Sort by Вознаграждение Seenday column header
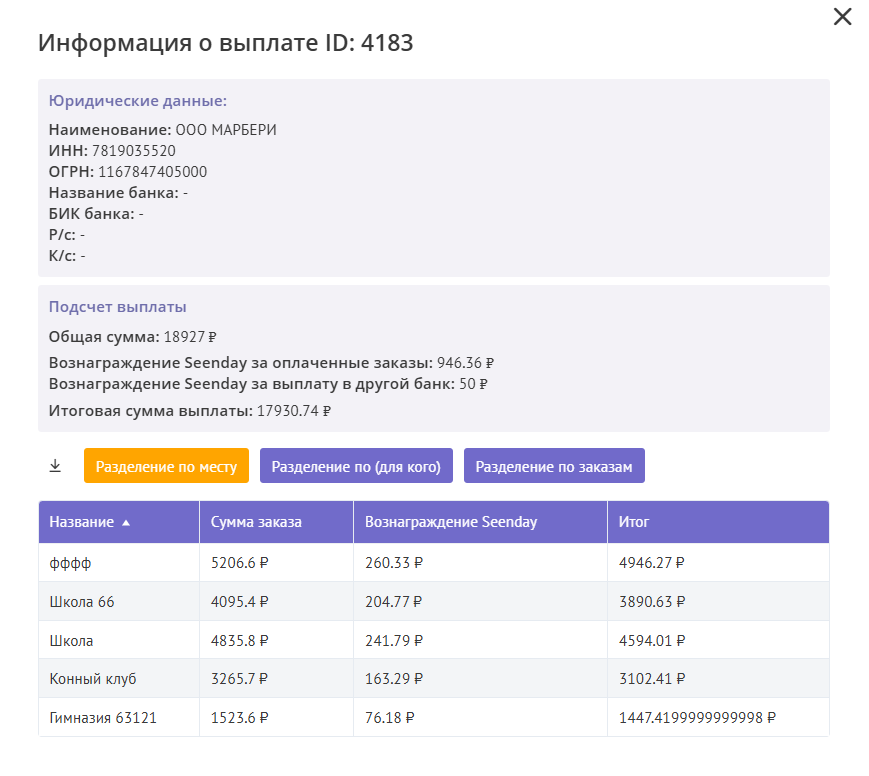The width and height of the screenshot is (869, 776). [451, 522]
